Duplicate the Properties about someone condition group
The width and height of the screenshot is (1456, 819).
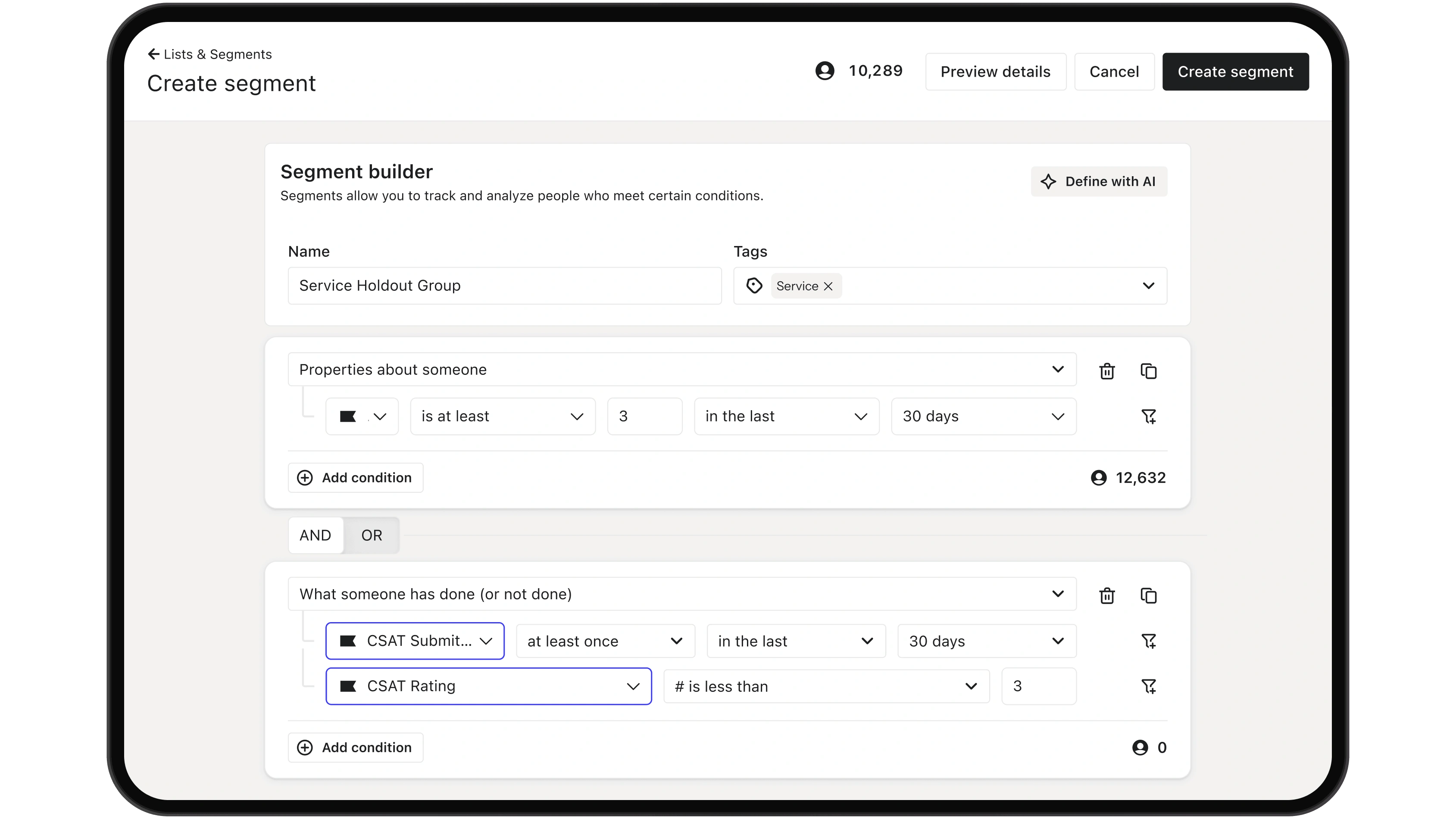pos(1148,371)
